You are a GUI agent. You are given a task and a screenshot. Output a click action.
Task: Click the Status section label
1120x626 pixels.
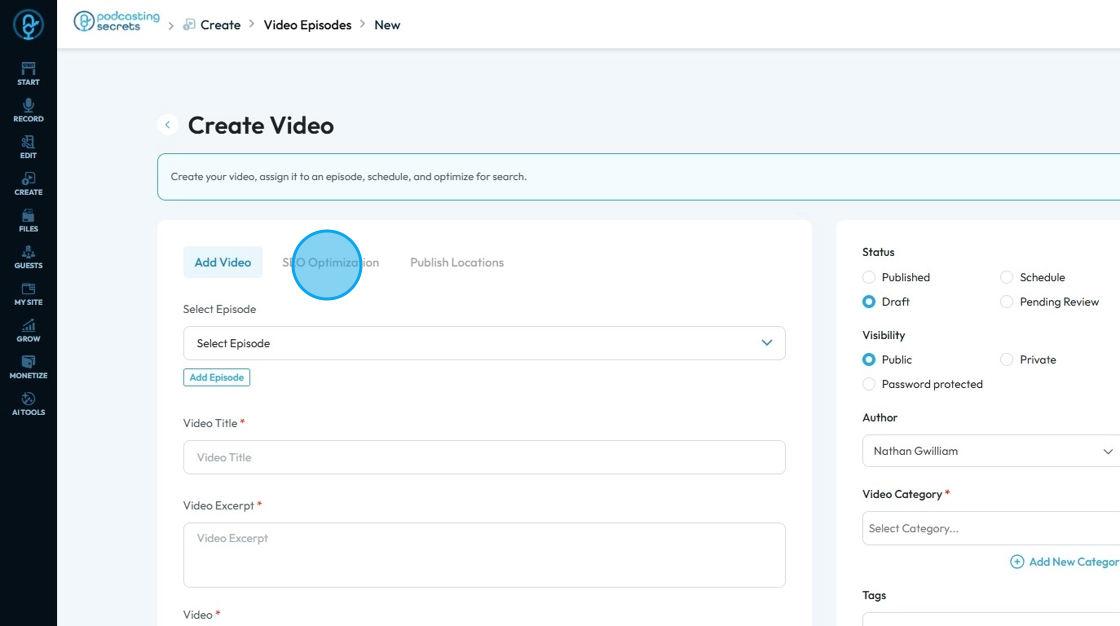[878, 252]
